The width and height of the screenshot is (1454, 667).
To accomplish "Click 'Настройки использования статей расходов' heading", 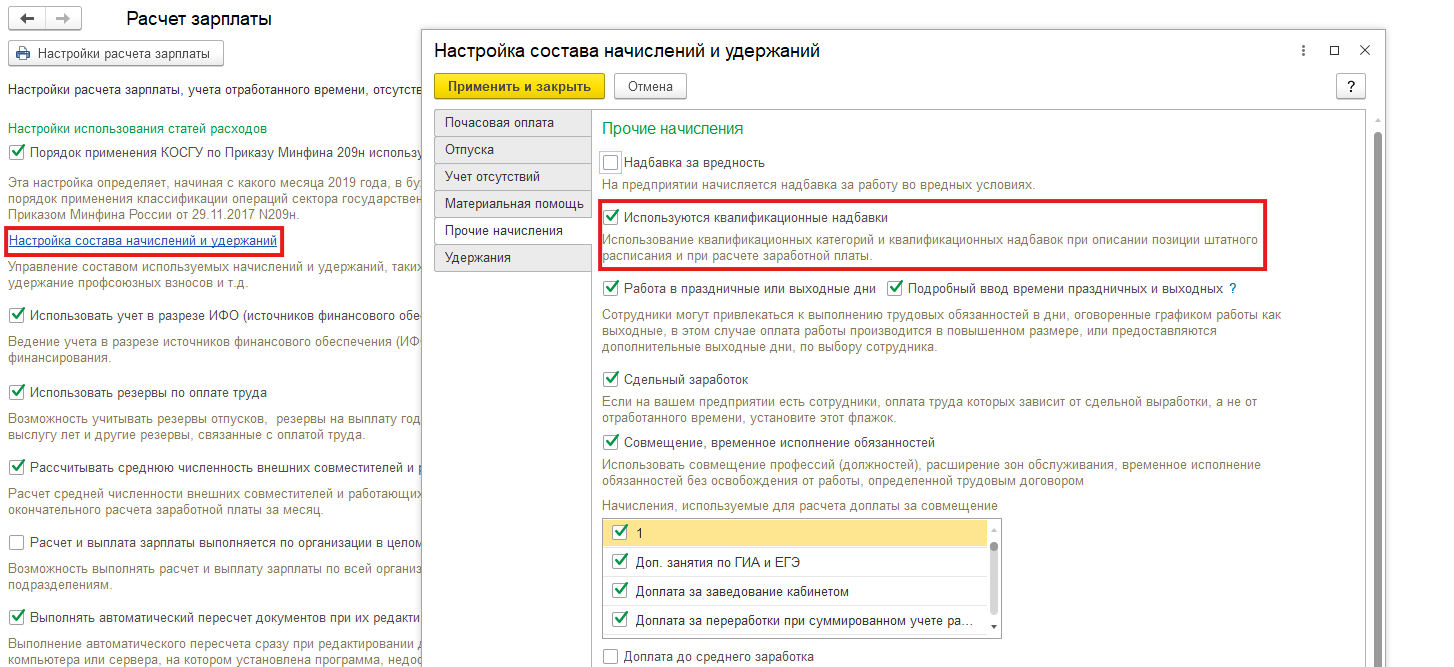I will pyautogui.click(x=137, y=128).
